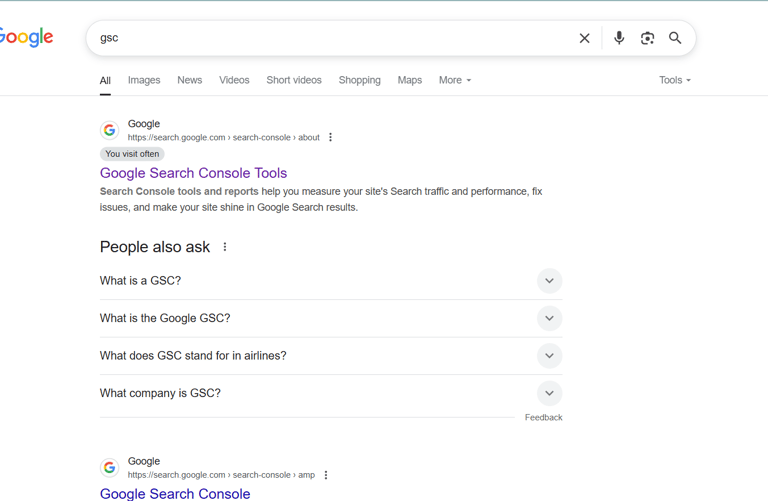Open Google Lens image search icon

pos(648,38)
